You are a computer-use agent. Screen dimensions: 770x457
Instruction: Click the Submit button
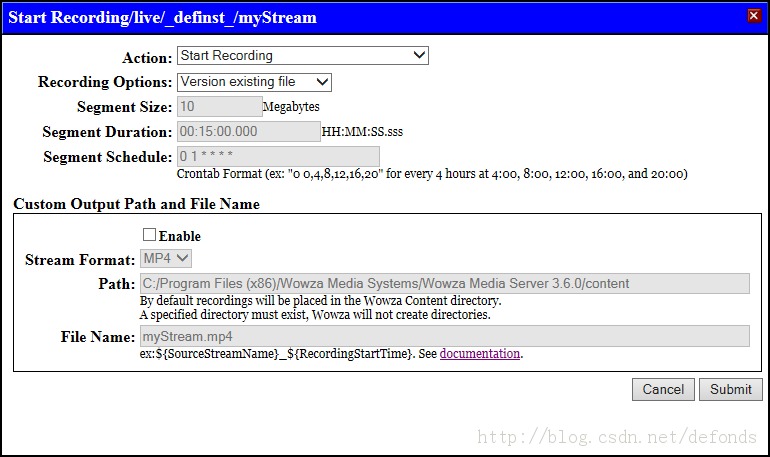(x=731, y=389)
